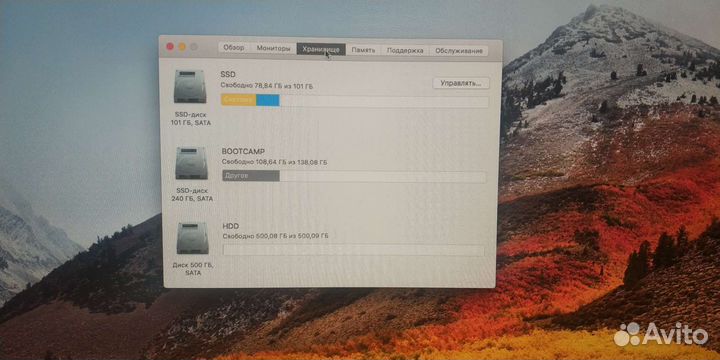Click 'Свободно 500,08 ГБ из 500,09 ГБ' text
720x360 pixels.
coord(276,236)
